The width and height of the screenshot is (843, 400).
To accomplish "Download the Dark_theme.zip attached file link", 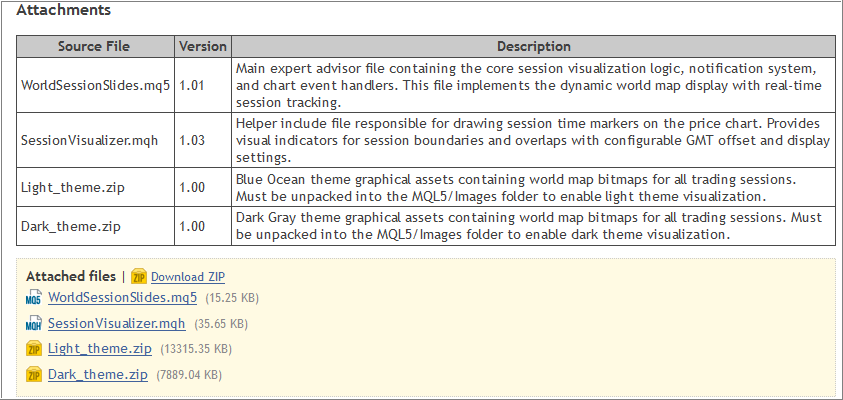I will 97,375.
